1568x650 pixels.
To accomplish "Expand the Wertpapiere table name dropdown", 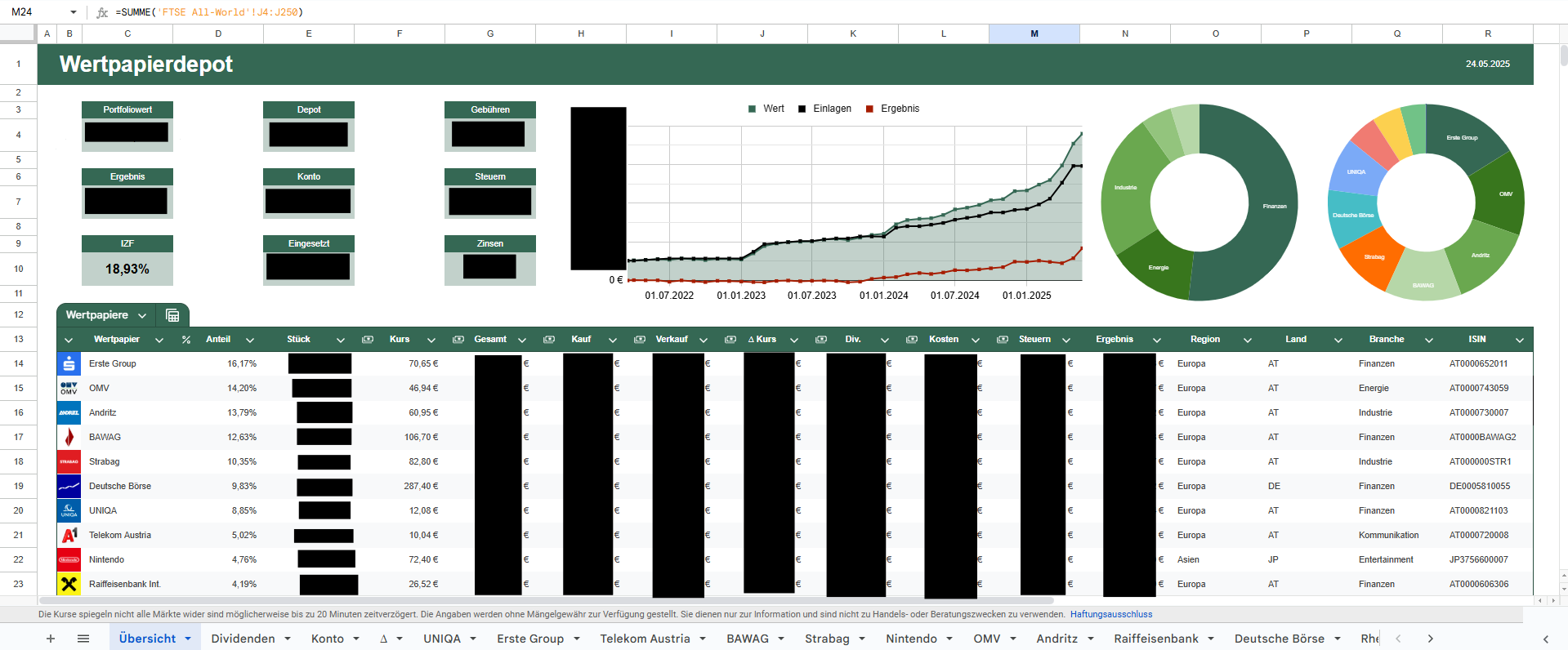I will (142, 315).
